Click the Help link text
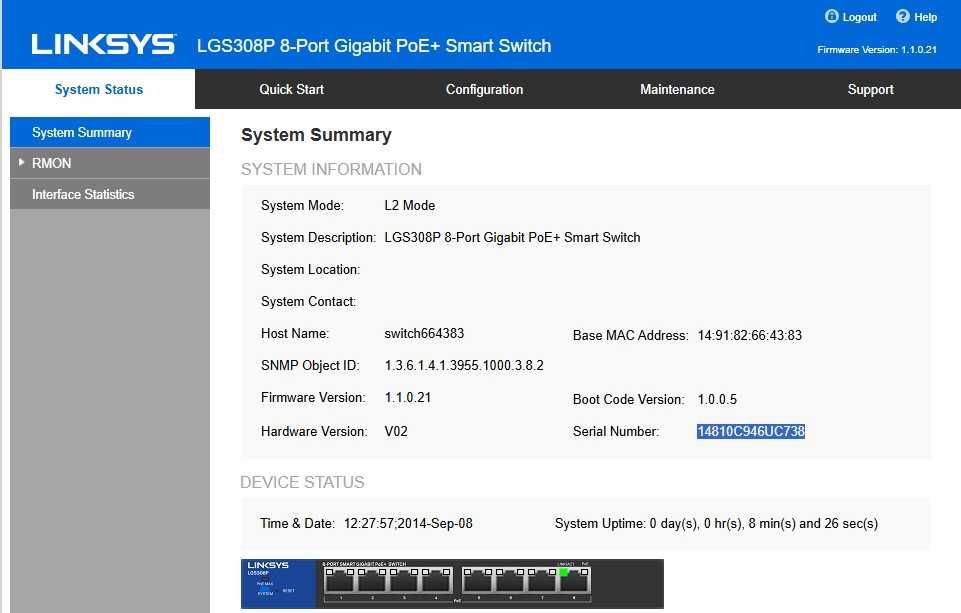The image size is (961, 613). 925,17
